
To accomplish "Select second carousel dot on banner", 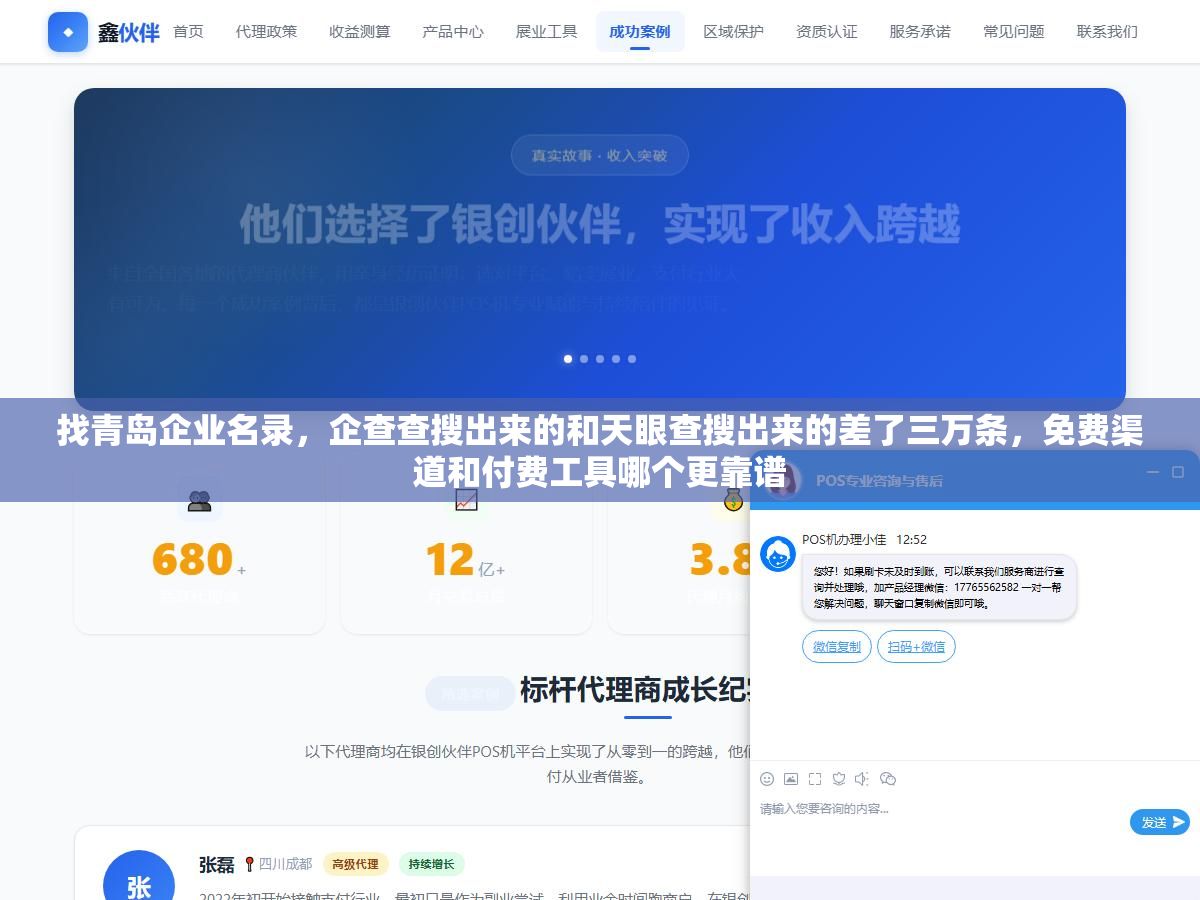I will click(584, 358).
